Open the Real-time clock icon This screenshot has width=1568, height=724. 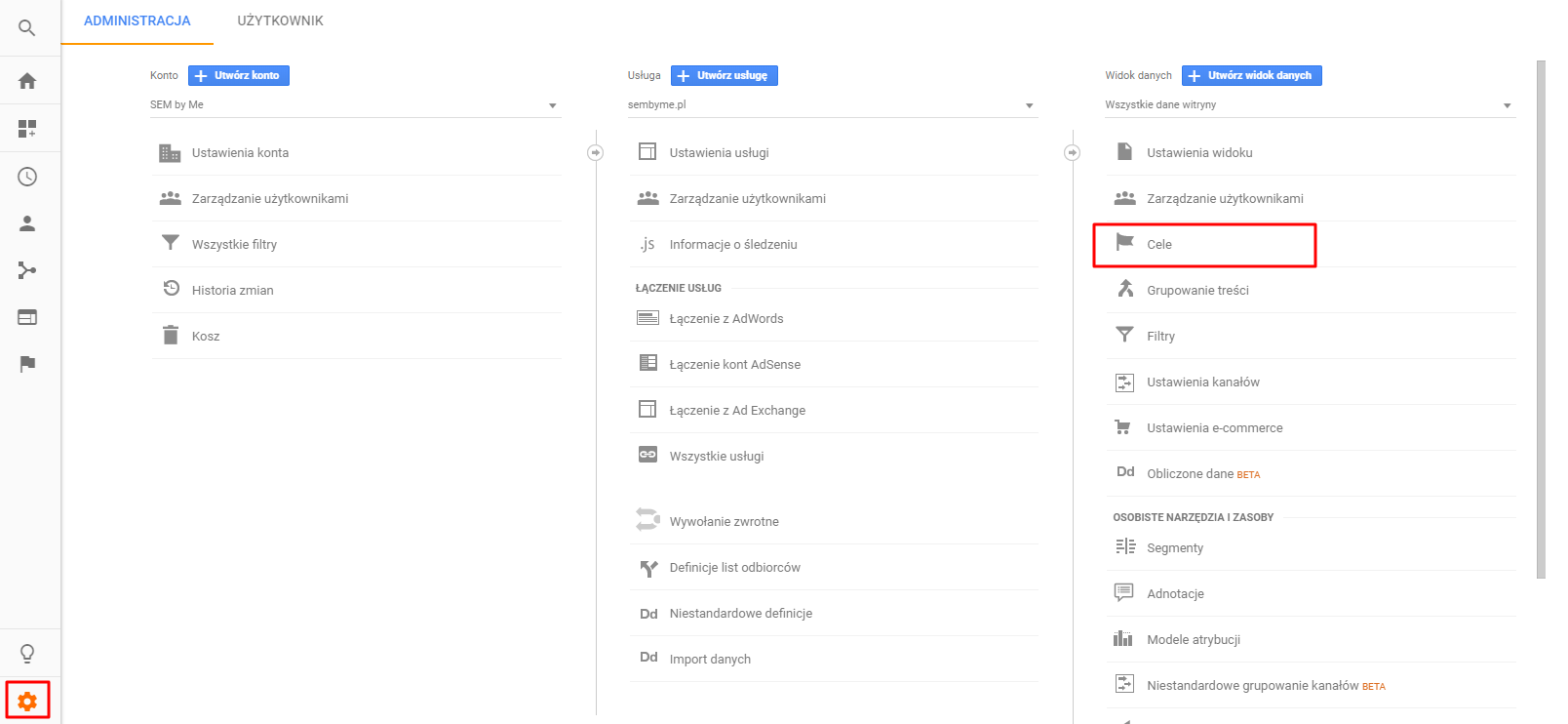pos(27,177)
